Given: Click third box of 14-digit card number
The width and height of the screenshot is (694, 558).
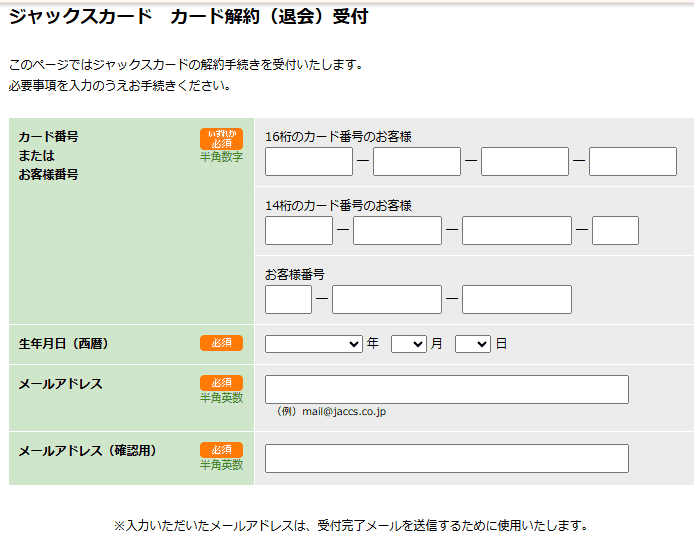Looking at the screenshot, I should [517, 231].
